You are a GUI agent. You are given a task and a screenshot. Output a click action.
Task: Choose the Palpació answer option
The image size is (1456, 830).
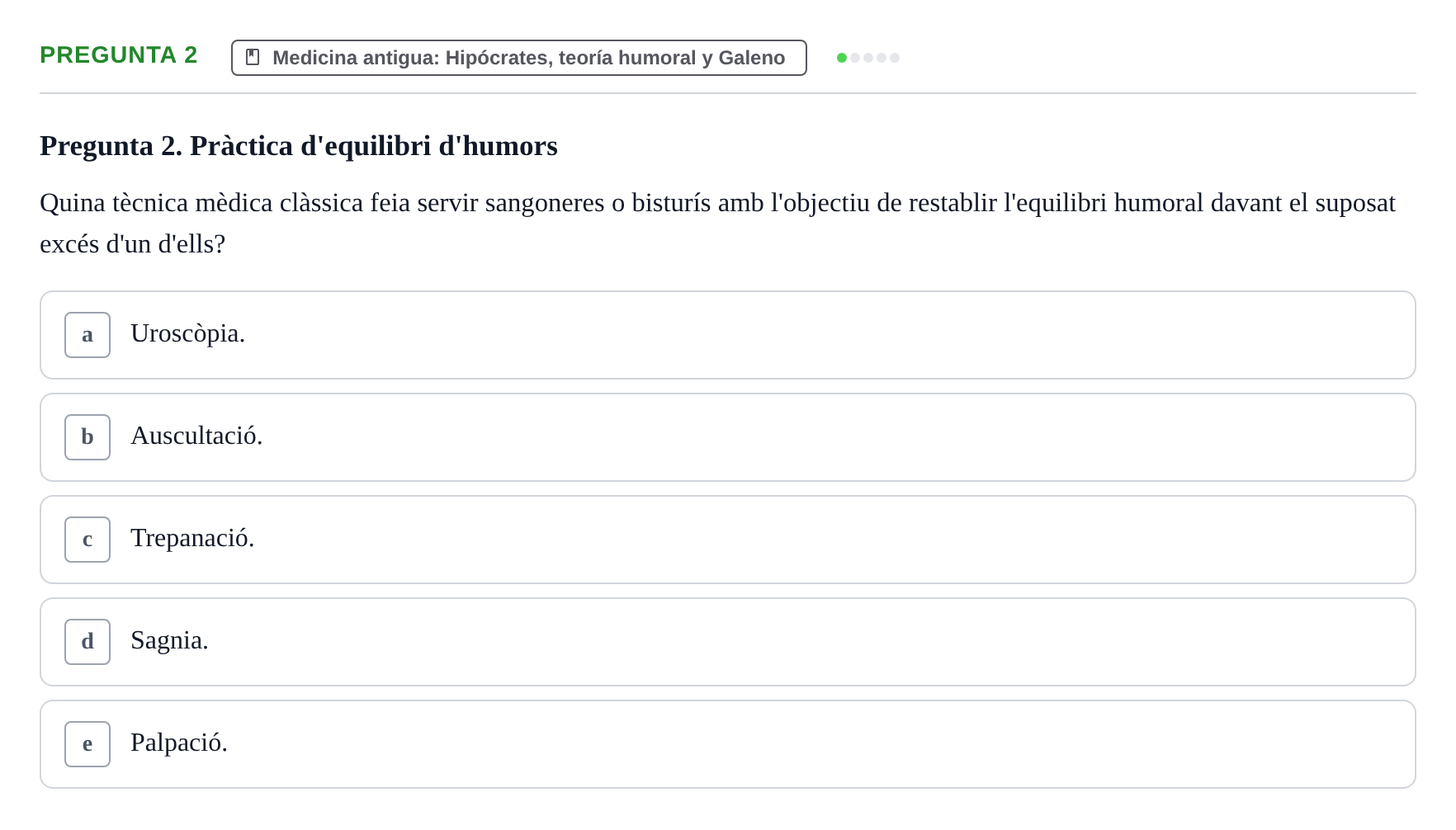pos(728,744)
